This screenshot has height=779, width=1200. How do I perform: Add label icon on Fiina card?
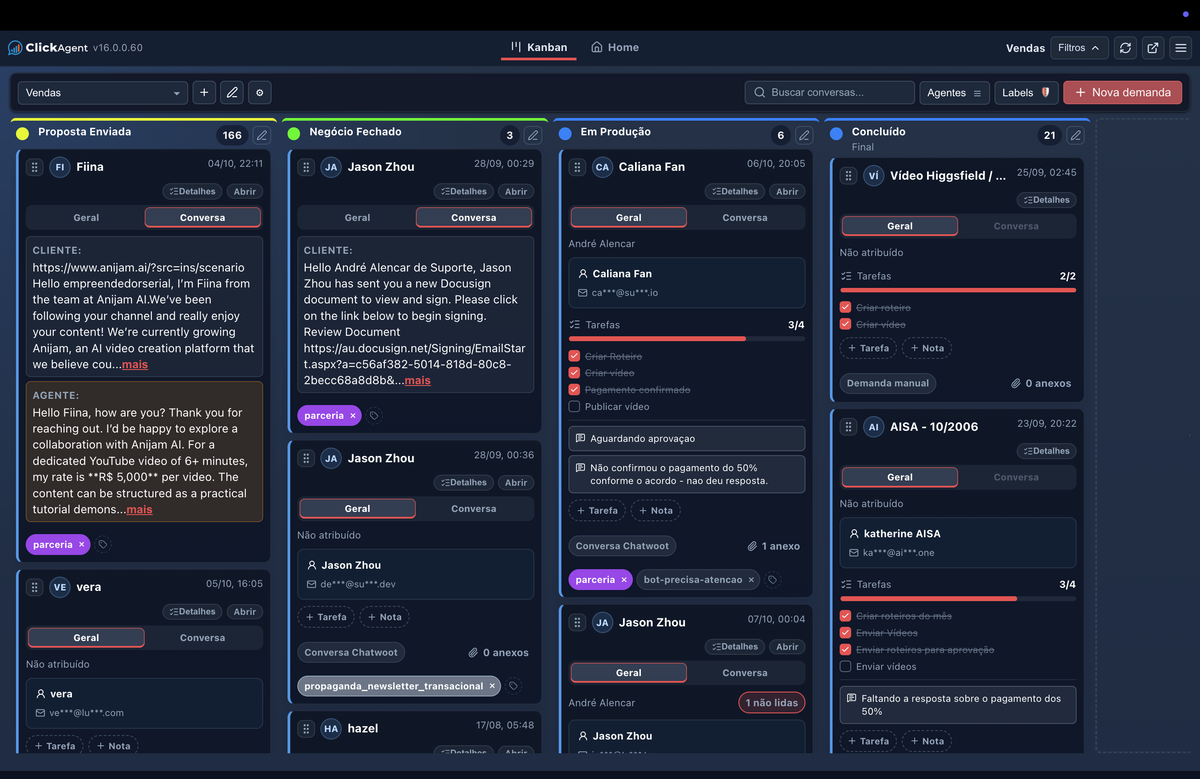103,545
